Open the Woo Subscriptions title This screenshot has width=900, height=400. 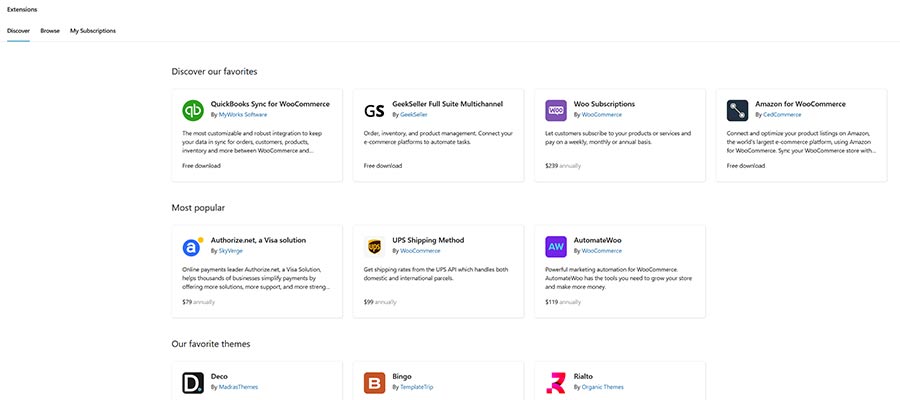pos(604,104)
